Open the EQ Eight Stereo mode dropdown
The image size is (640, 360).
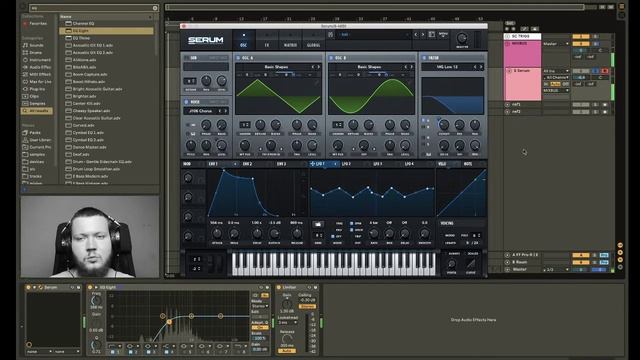[x=260, y=306]
